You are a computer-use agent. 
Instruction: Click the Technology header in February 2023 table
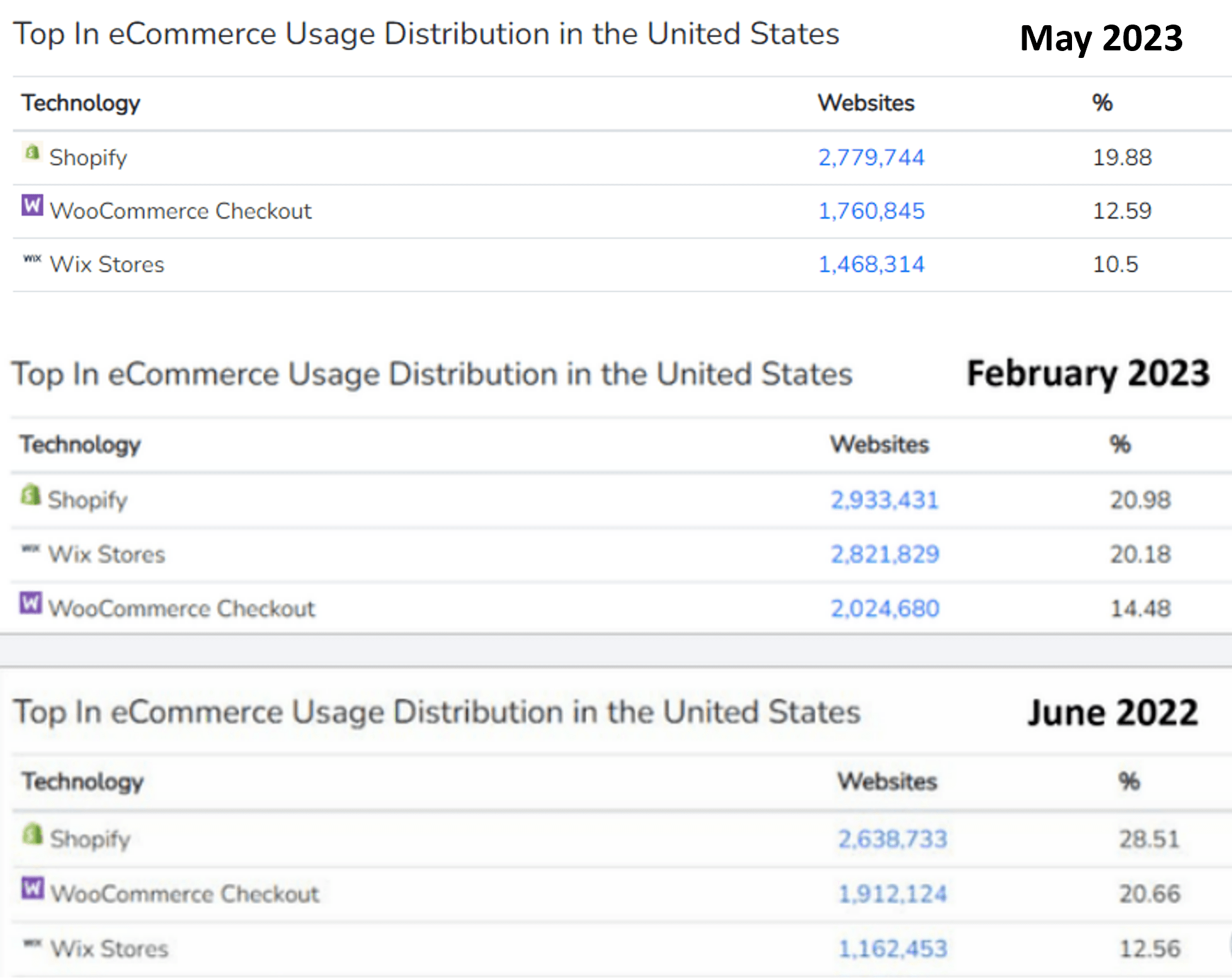tap(80, 445)
